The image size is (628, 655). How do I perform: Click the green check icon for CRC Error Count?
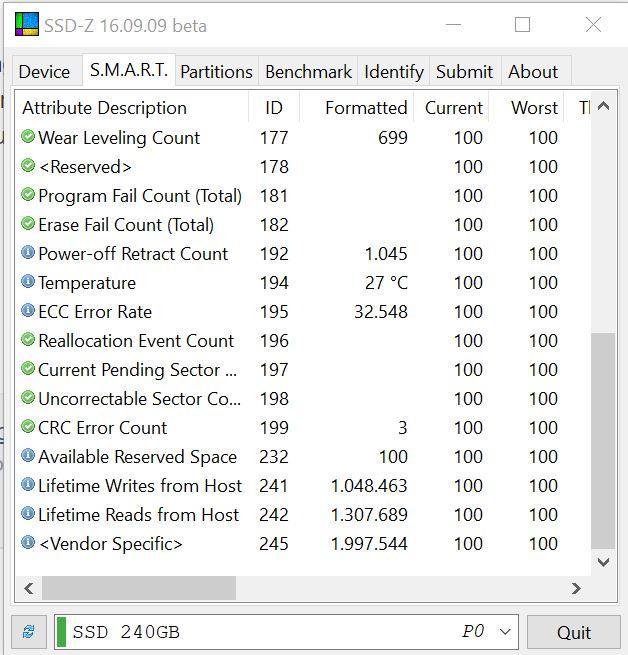(x=28, y=427)
